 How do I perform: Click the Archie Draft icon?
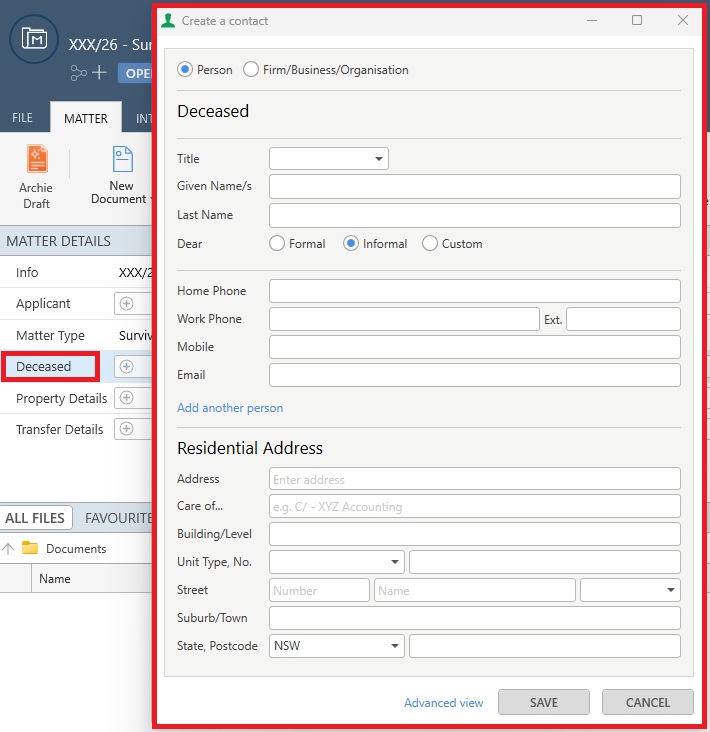point(36,159)
